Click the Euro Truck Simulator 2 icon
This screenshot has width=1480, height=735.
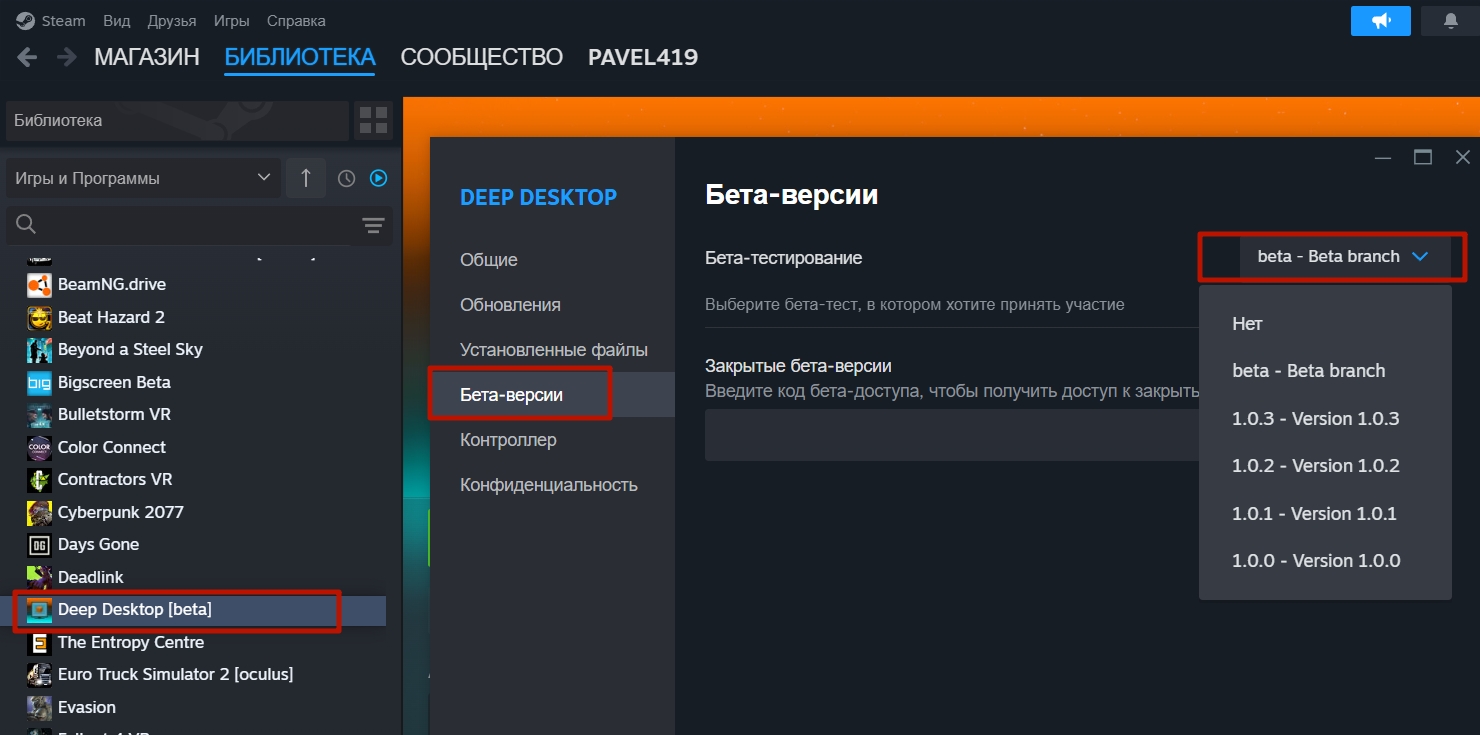point(39,675)
